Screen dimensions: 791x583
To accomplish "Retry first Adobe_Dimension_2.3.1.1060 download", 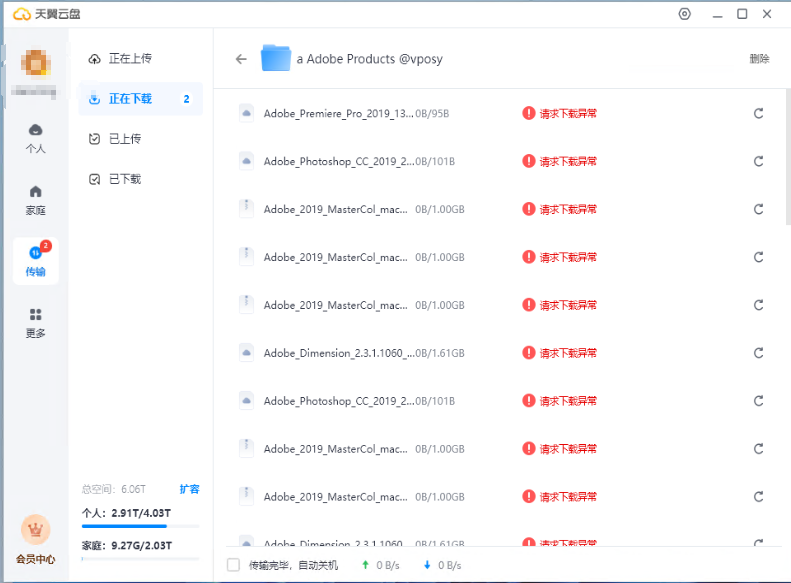I will coord(758,353).
